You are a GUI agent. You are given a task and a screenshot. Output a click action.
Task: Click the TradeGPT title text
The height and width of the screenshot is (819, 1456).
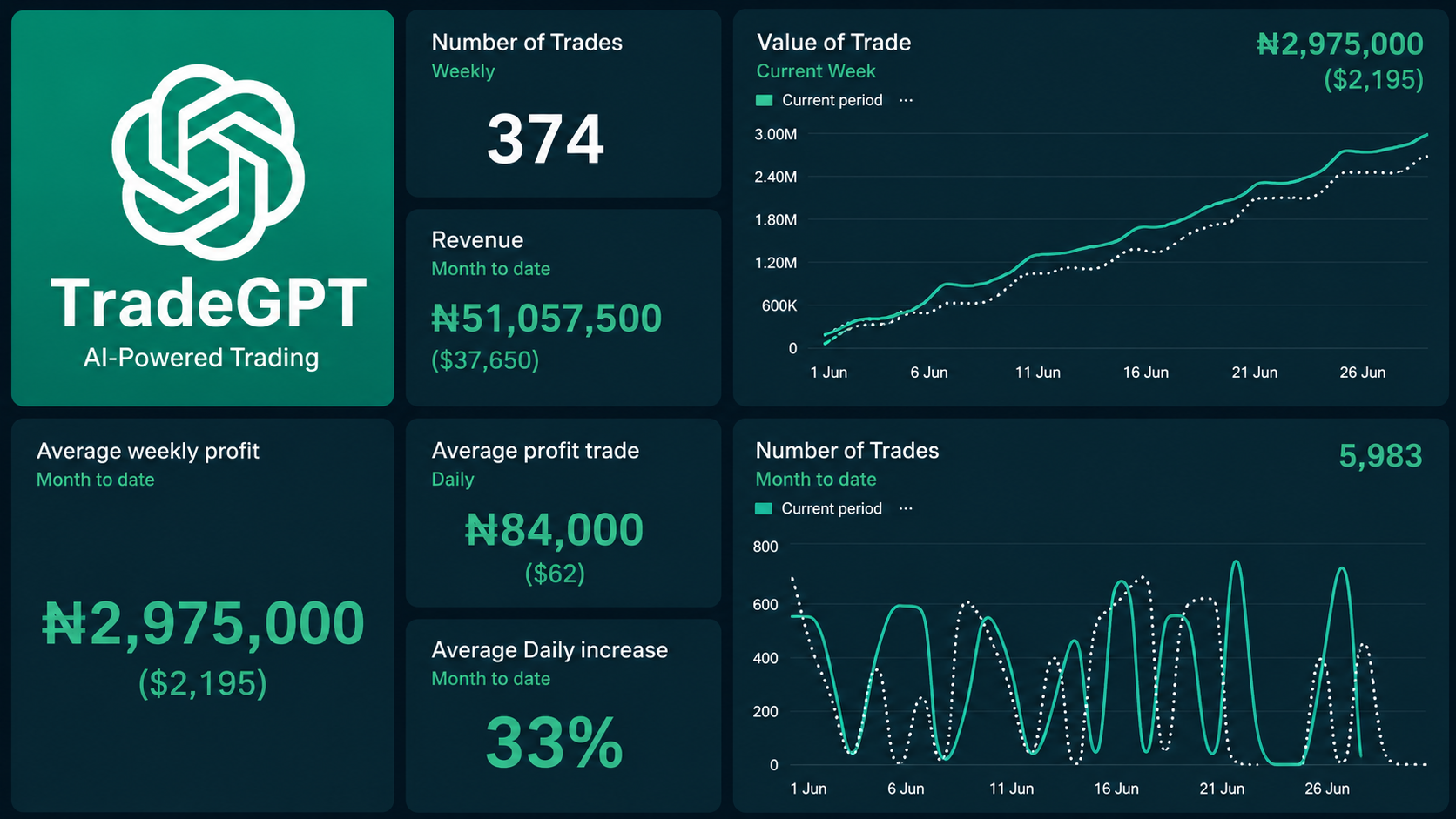coord(209,302)
